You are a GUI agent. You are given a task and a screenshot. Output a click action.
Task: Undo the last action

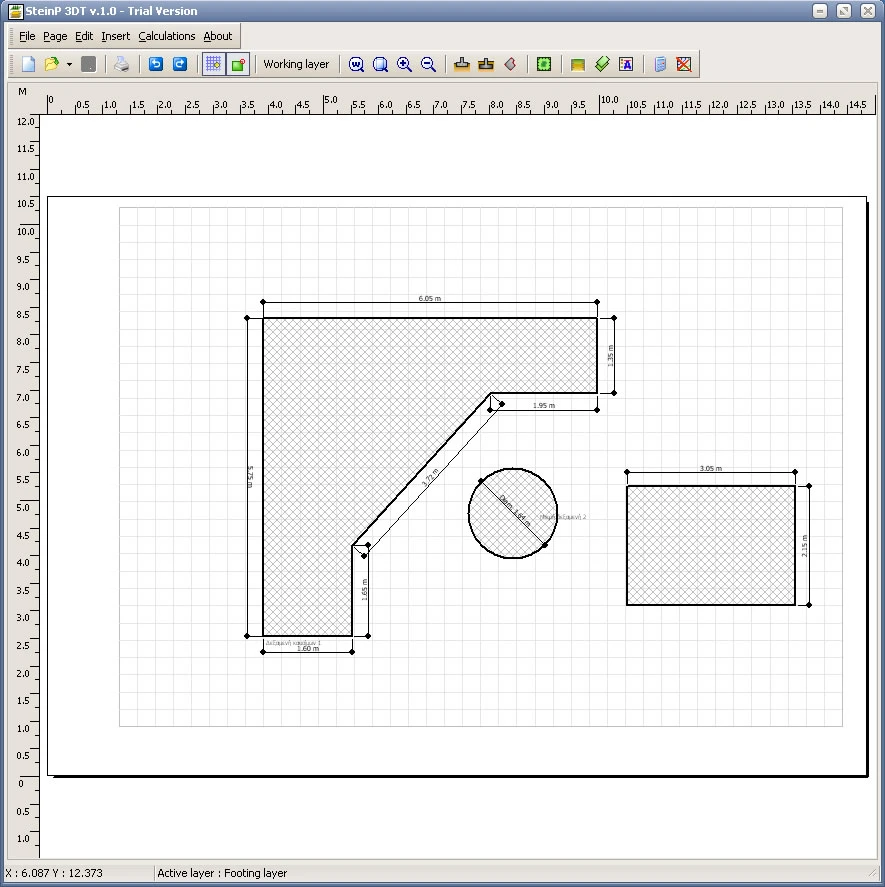pos(156,64)
